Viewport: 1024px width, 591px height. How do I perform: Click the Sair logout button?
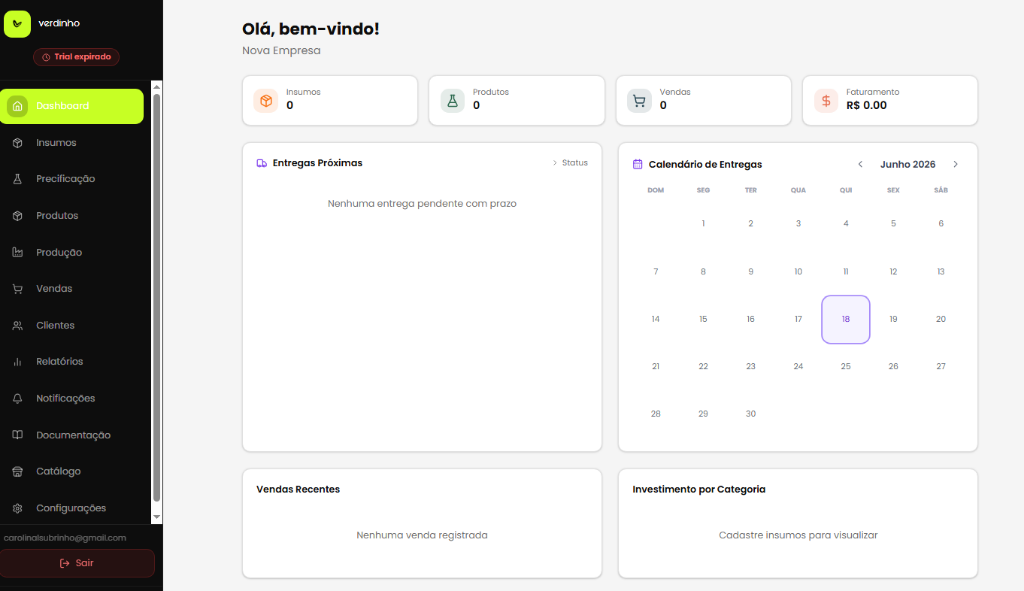[77, 563]
